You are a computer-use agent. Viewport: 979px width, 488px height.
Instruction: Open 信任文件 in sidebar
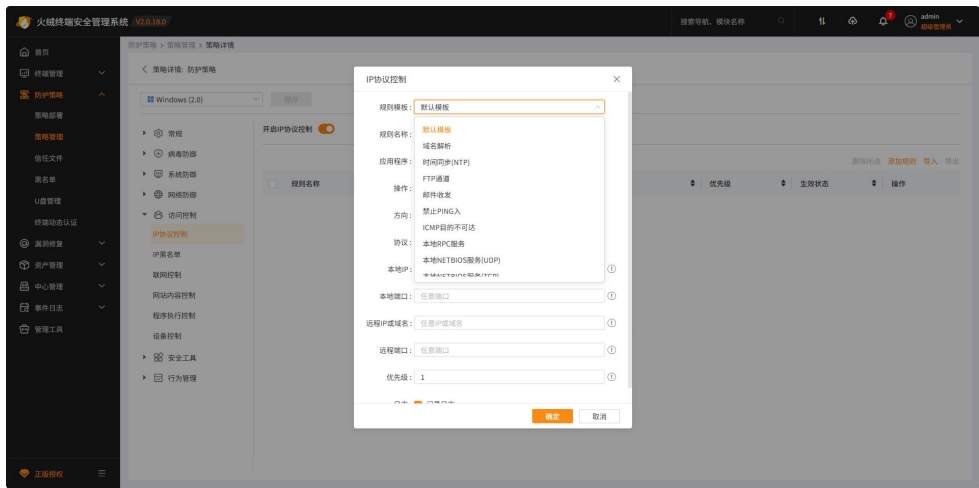click(x=49, y=159)
